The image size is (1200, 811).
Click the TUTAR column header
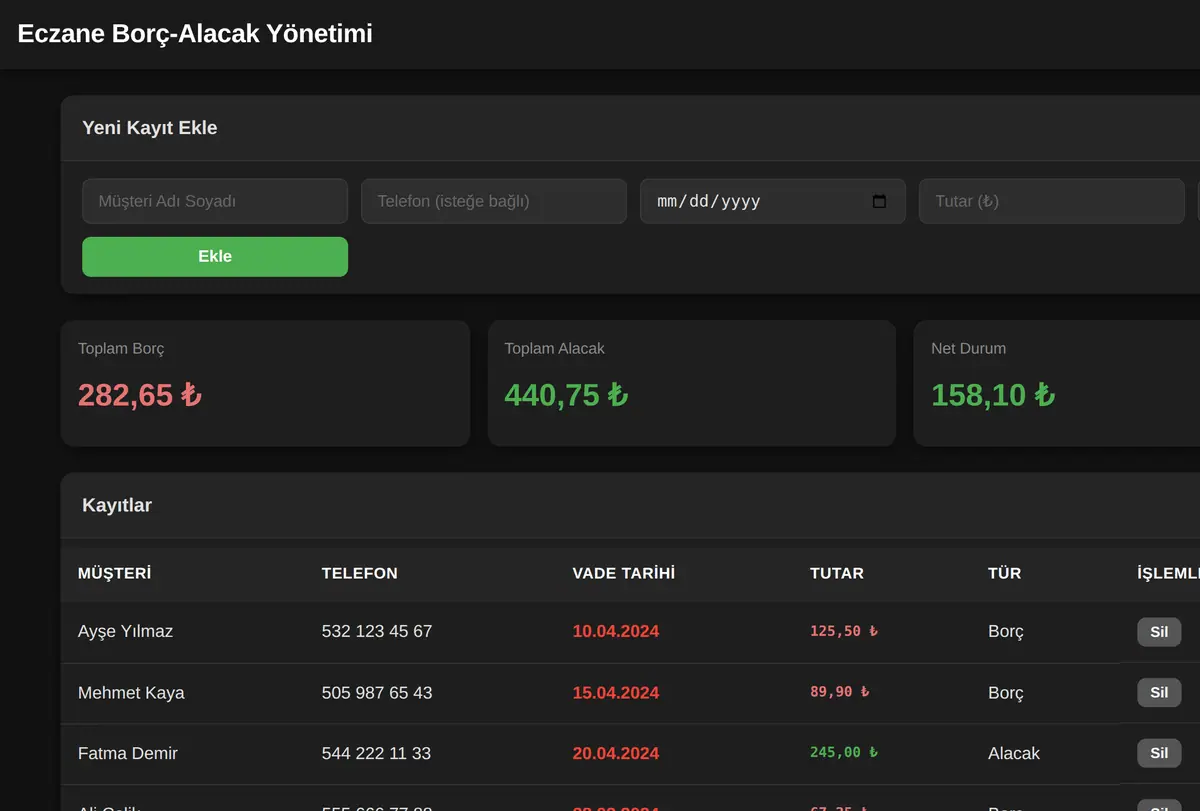coord(837,573)
